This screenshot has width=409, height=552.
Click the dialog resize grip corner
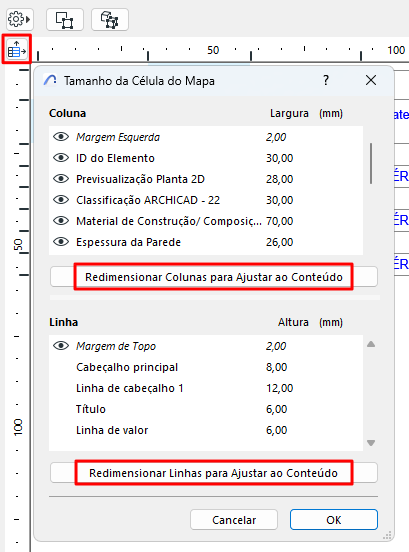pos(387,536)
